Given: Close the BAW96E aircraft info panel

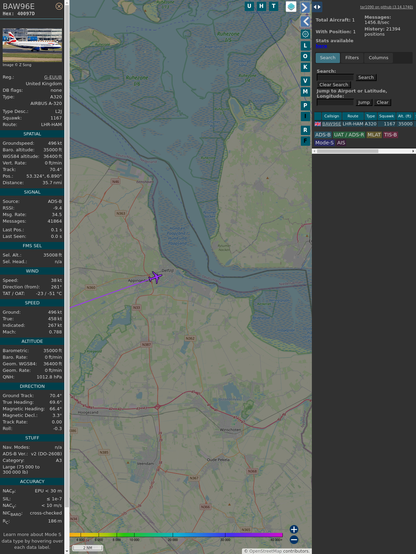Looking at the screenshot, I should 59,6.
